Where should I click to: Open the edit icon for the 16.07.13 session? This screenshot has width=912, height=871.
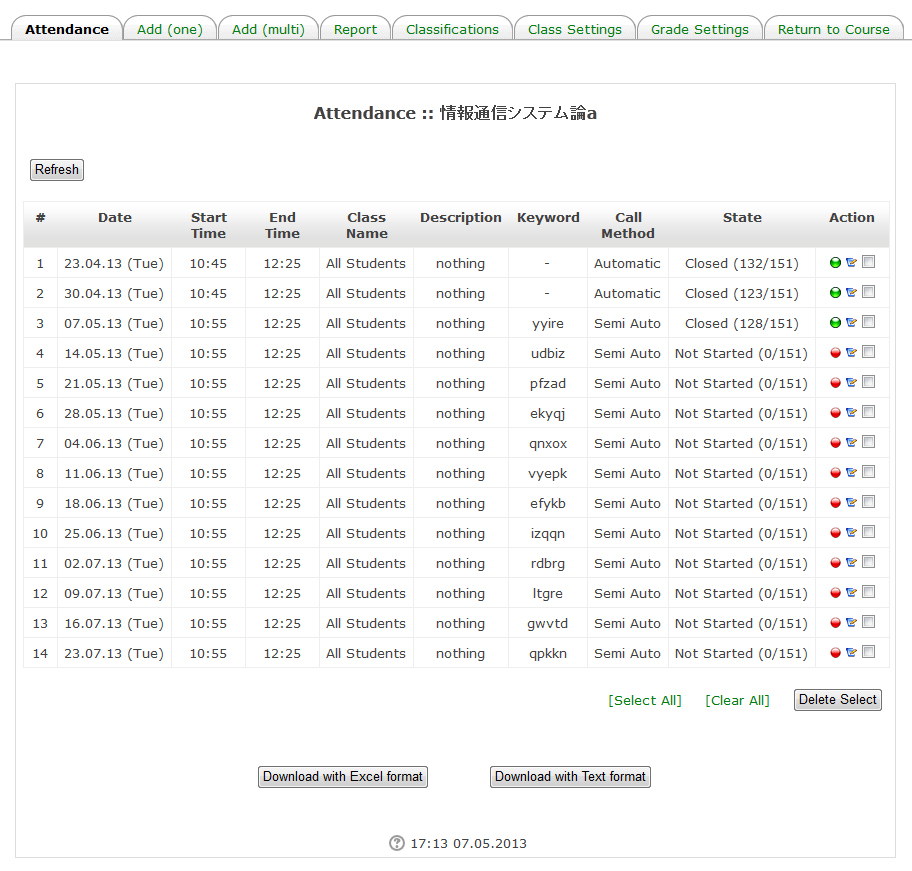(x=851, y=623)
